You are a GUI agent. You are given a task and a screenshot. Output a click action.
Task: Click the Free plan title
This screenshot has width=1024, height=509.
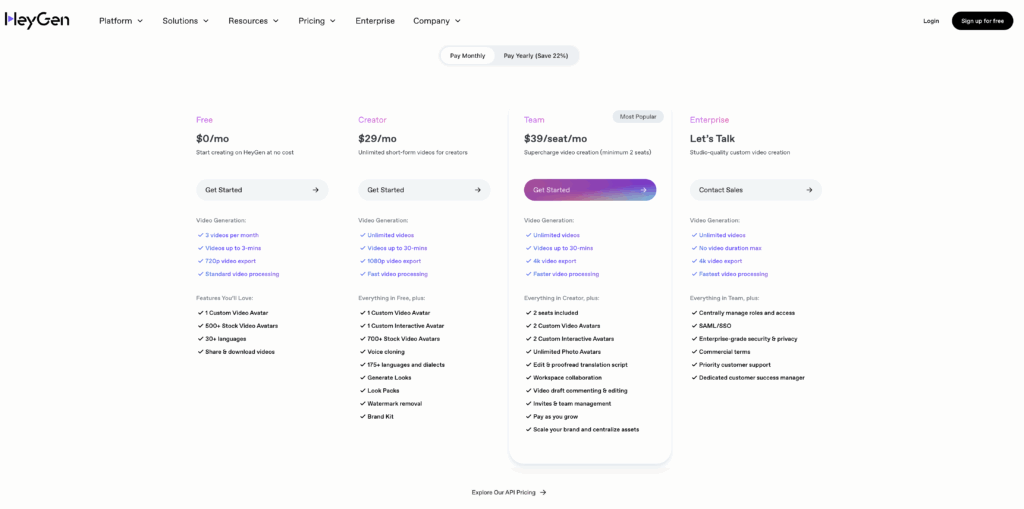pos(204,120)
